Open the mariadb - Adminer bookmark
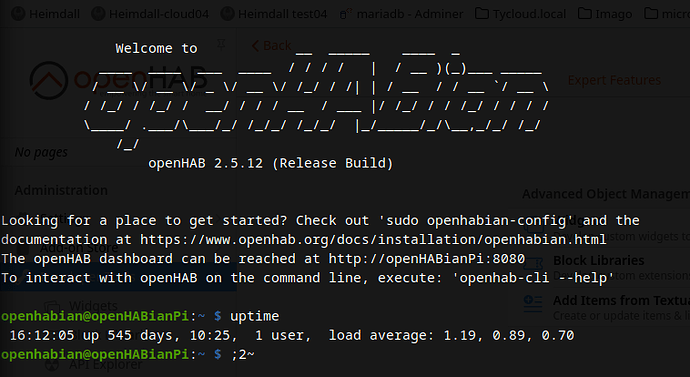The width and height of the screenshot is (690, 377). 402,14
